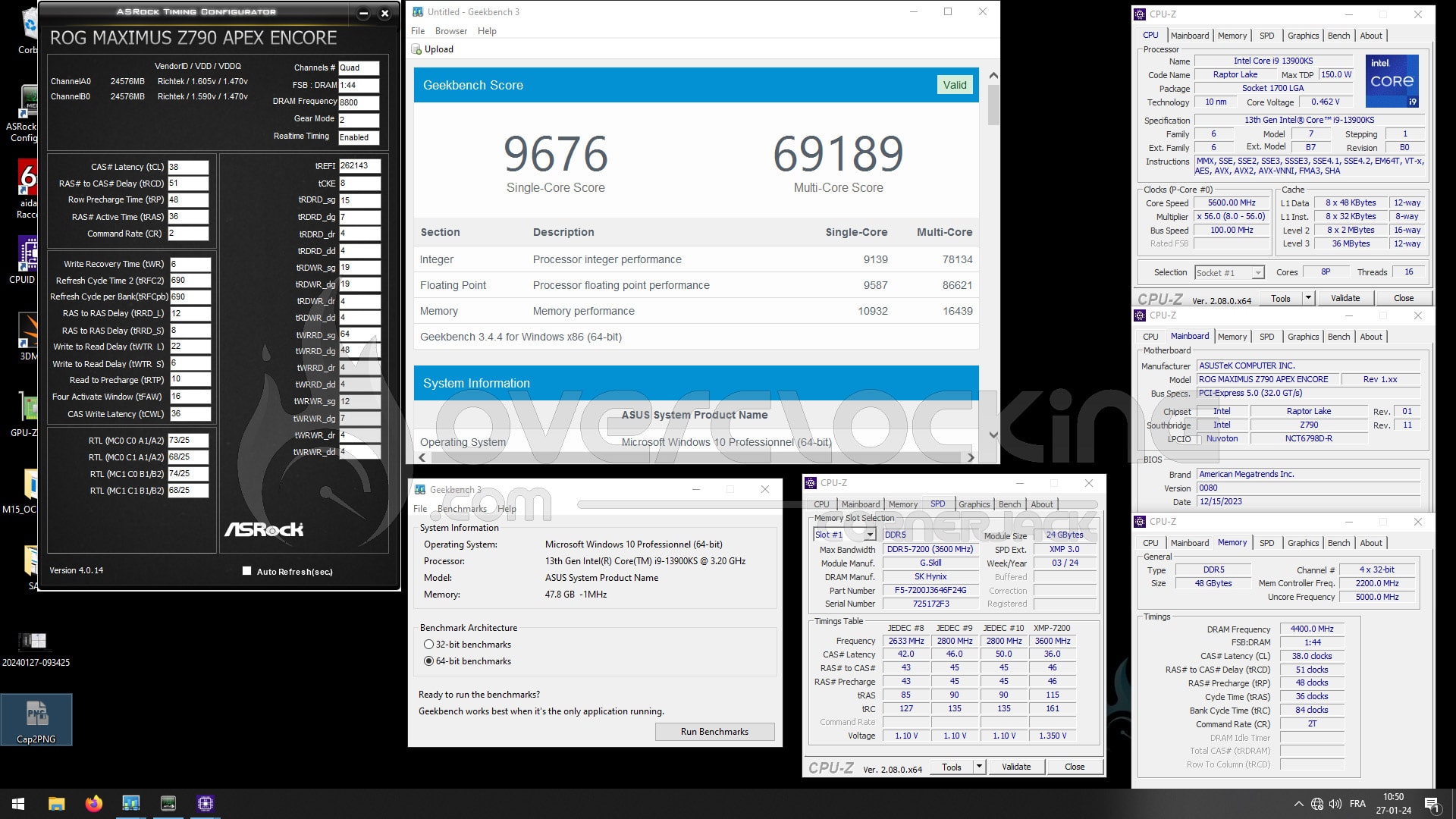
Task: Open Tools dropdown arrow in CPU-Z CPU window
Action: tap(1308, 298)
